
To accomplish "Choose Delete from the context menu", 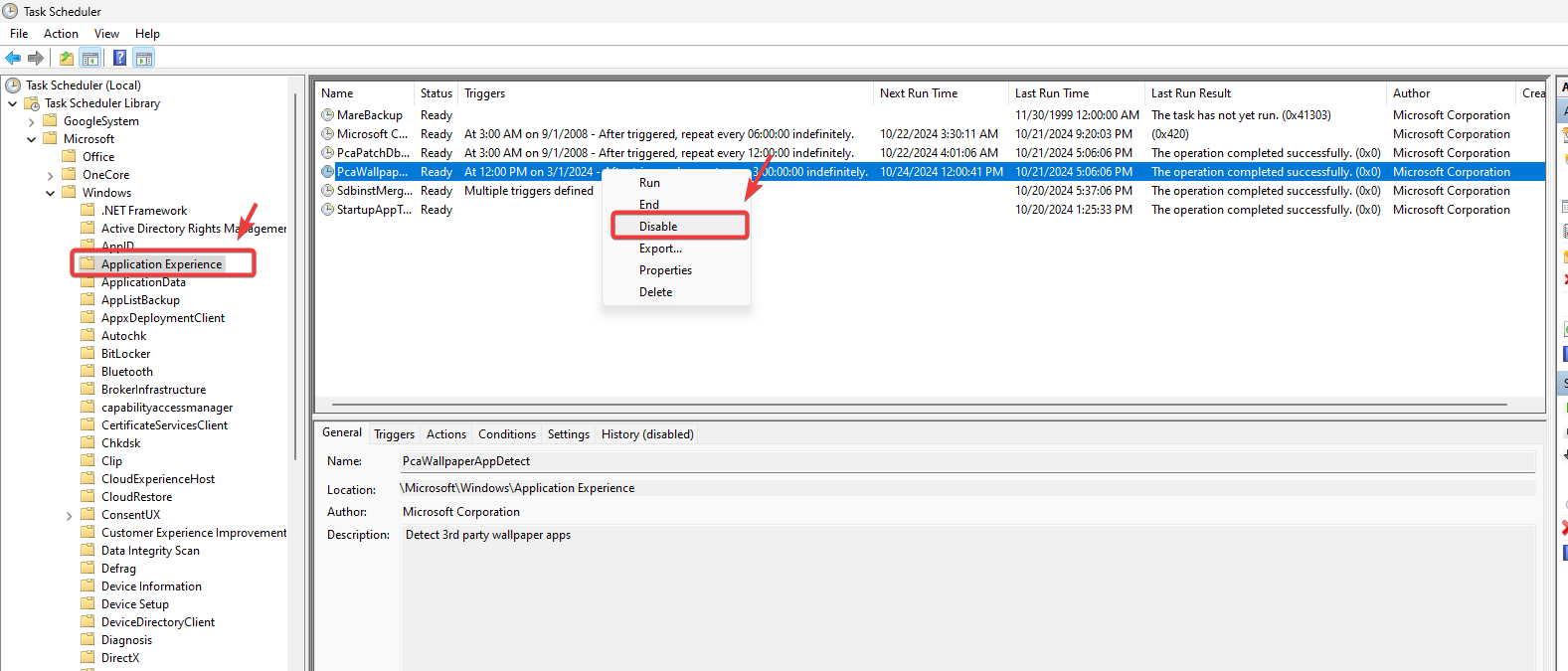I will 676,292.
